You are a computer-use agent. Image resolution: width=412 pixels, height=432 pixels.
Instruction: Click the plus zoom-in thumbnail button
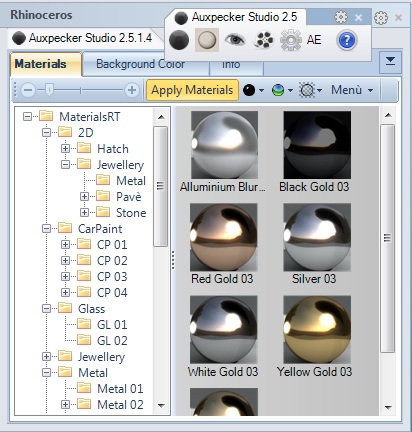point(132,90)
